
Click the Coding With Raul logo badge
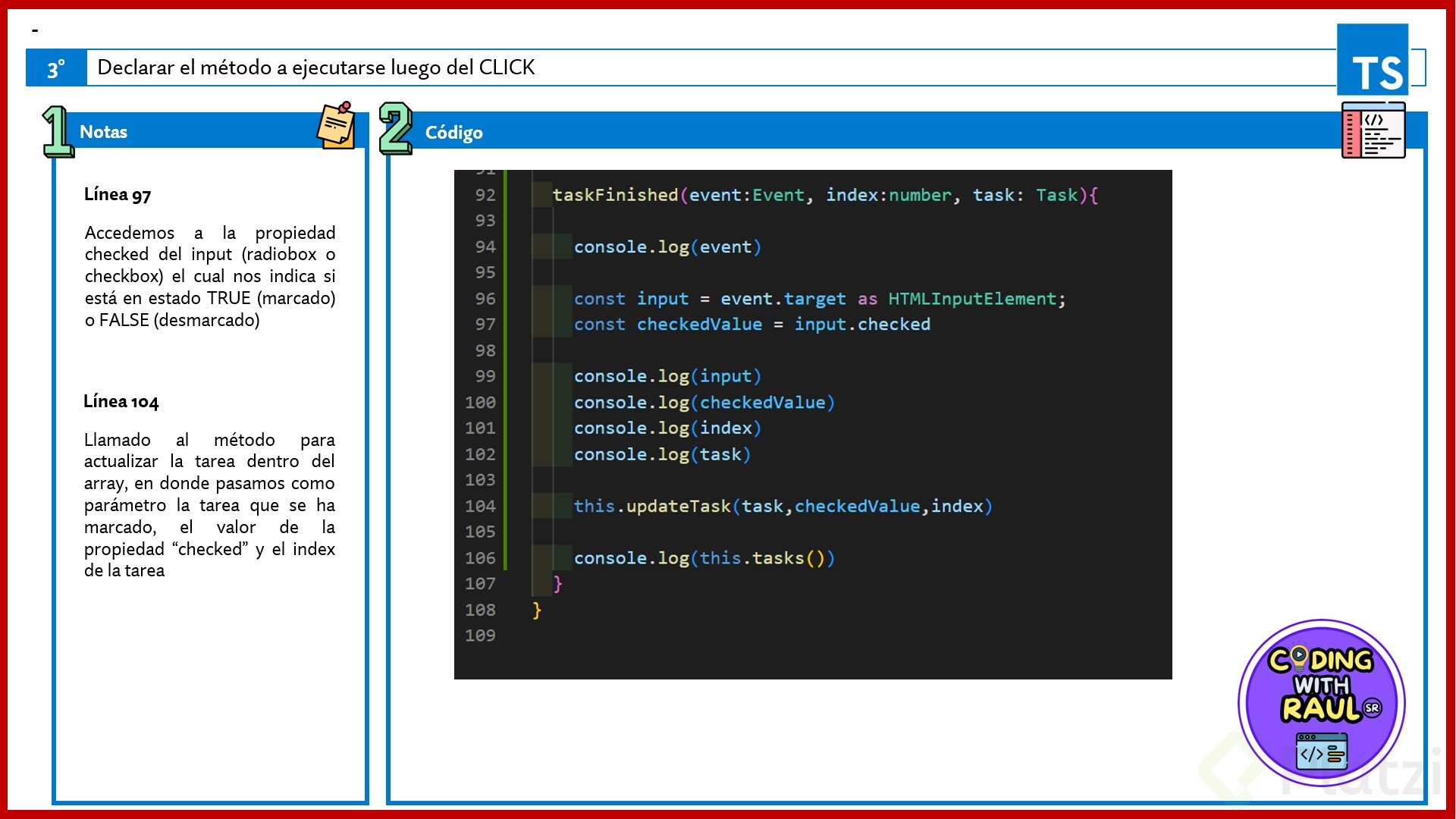[1321, 702]
